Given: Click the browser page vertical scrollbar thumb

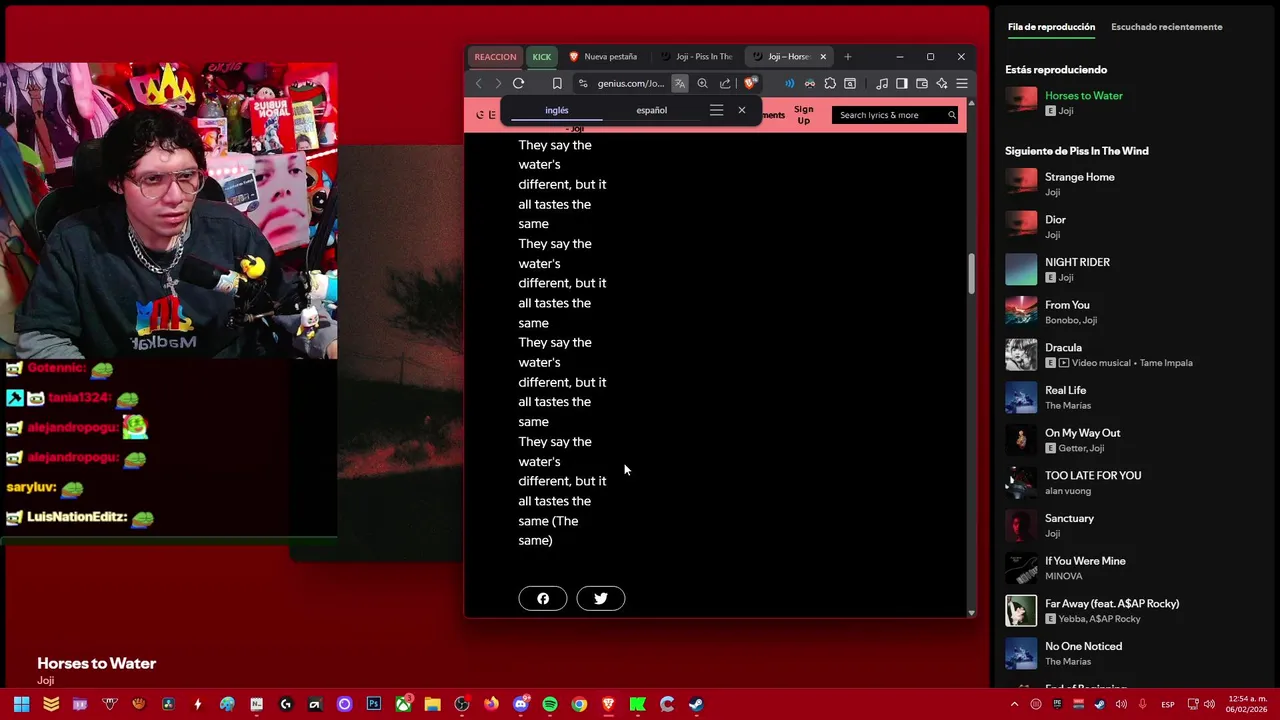Looking at the screenshot, I should click(x=971, y=273).
